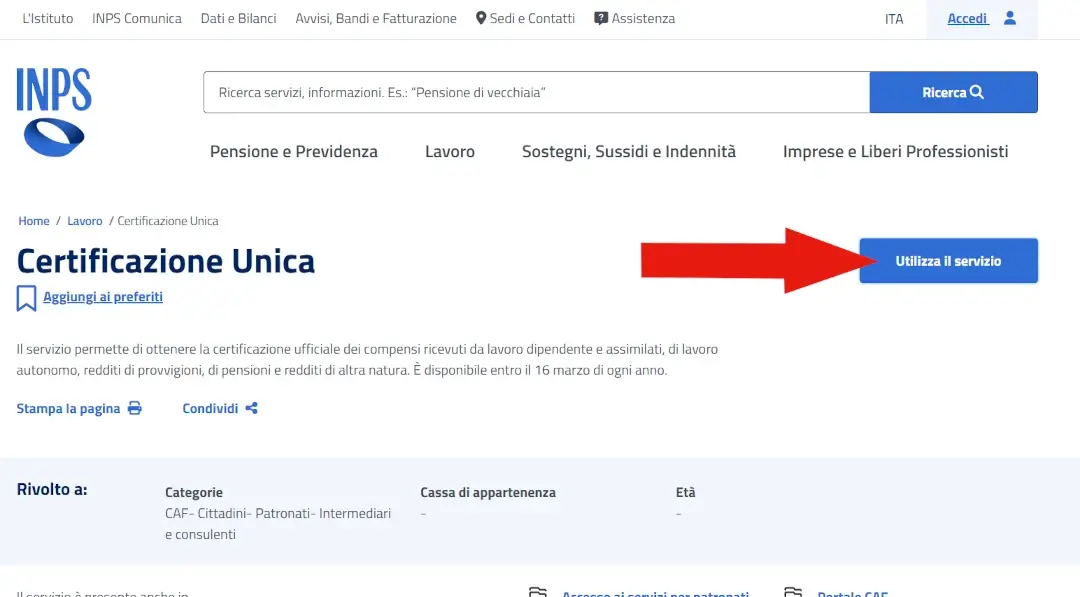Click the Età label
The height and width of the screenshot is (597, 1080).
(685, 492)
